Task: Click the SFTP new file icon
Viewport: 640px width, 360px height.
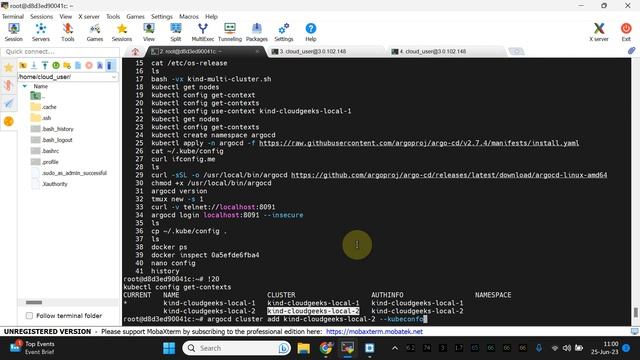Action: 78,65
